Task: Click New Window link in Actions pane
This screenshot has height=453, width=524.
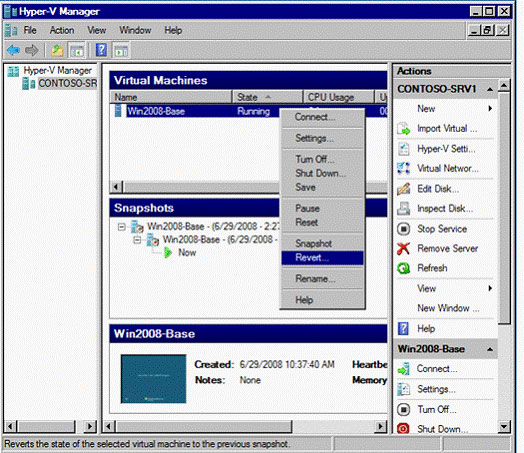Action: [448, 308]
